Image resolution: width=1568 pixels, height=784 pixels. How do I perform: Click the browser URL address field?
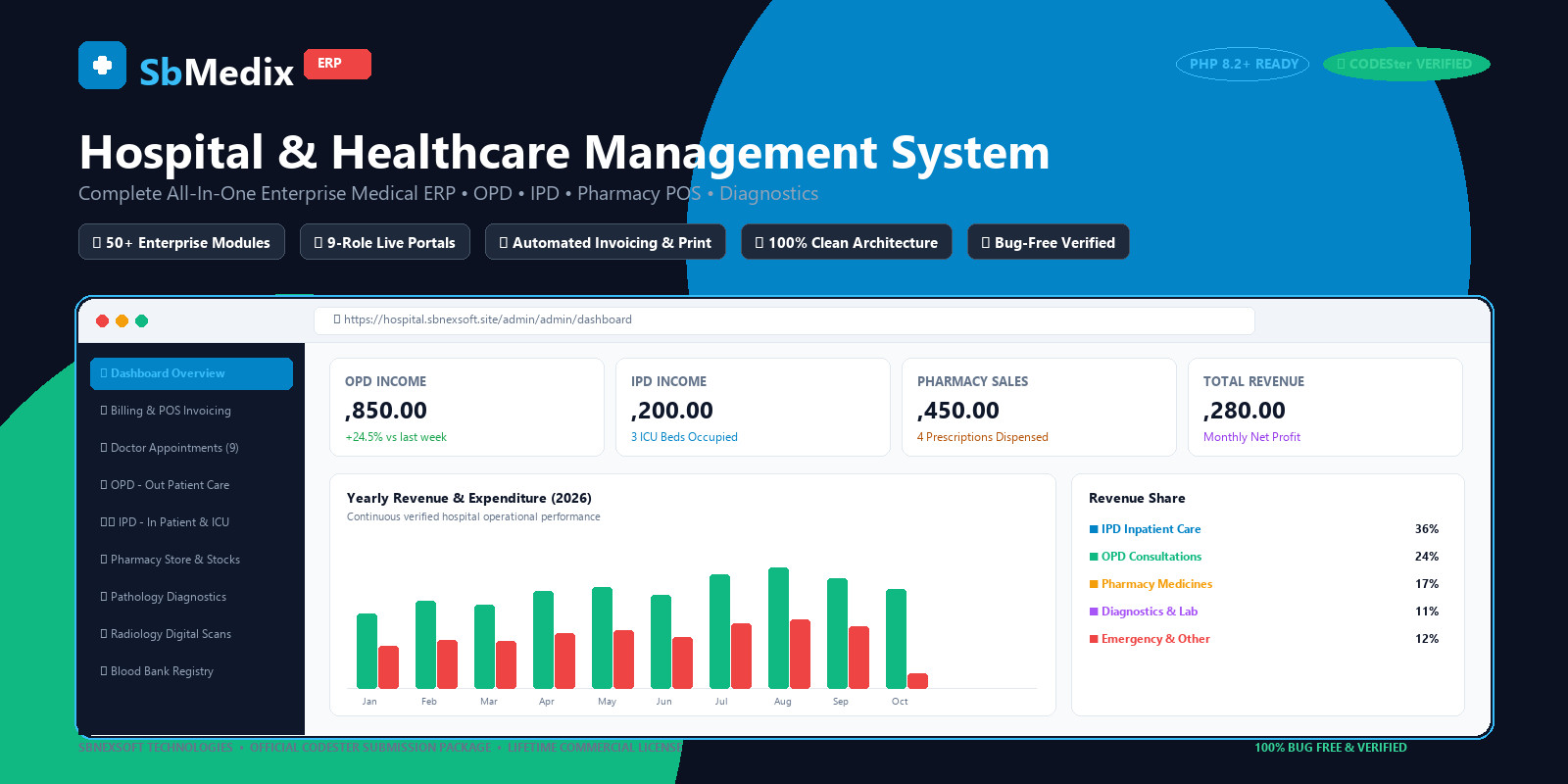click(x=784, y=319)
